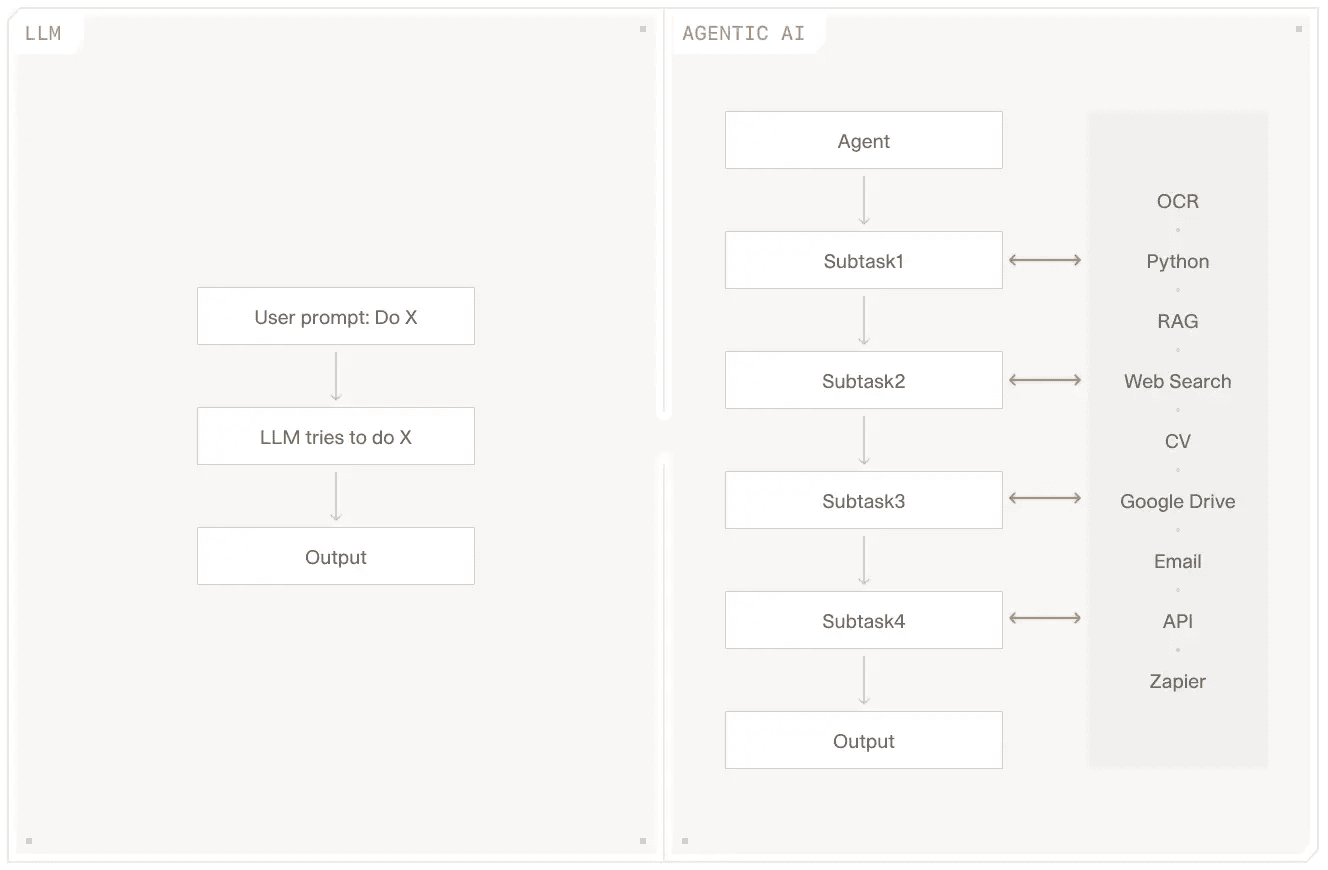Click the Google Drive tool entry
1328x870 pixels.
(x=1178, y=501)
